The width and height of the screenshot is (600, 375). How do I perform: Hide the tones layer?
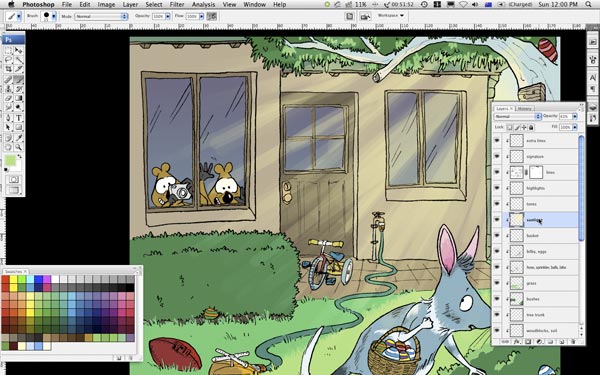point(497,204)
